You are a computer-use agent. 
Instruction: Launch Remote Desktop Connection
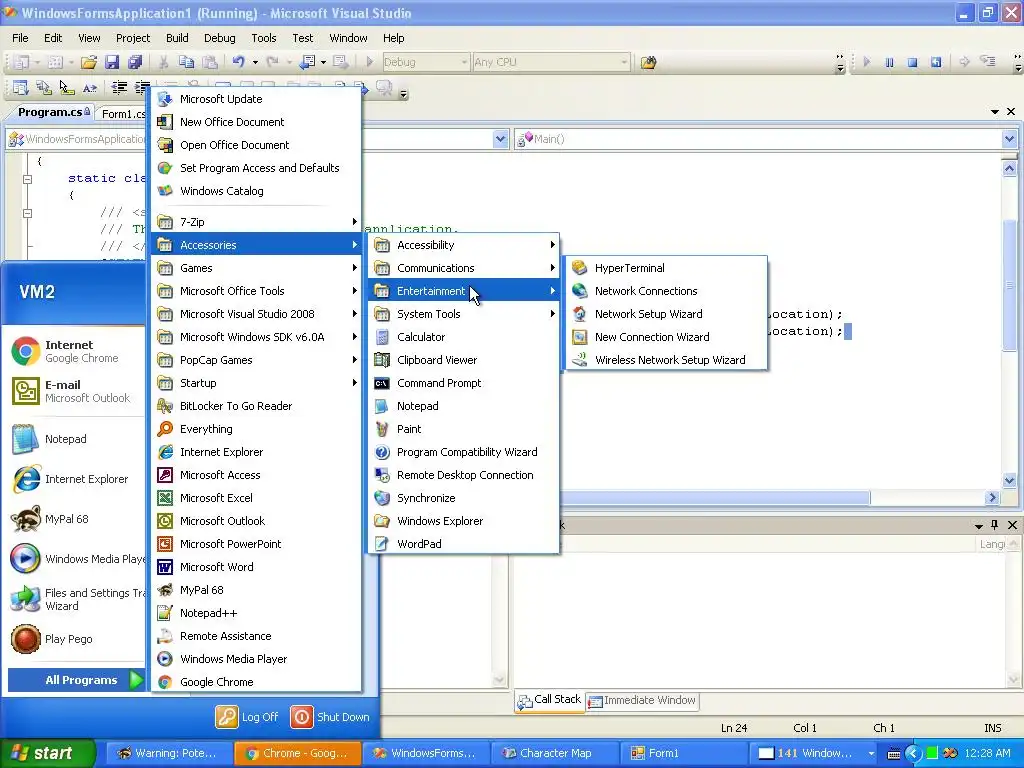point(464,475)
